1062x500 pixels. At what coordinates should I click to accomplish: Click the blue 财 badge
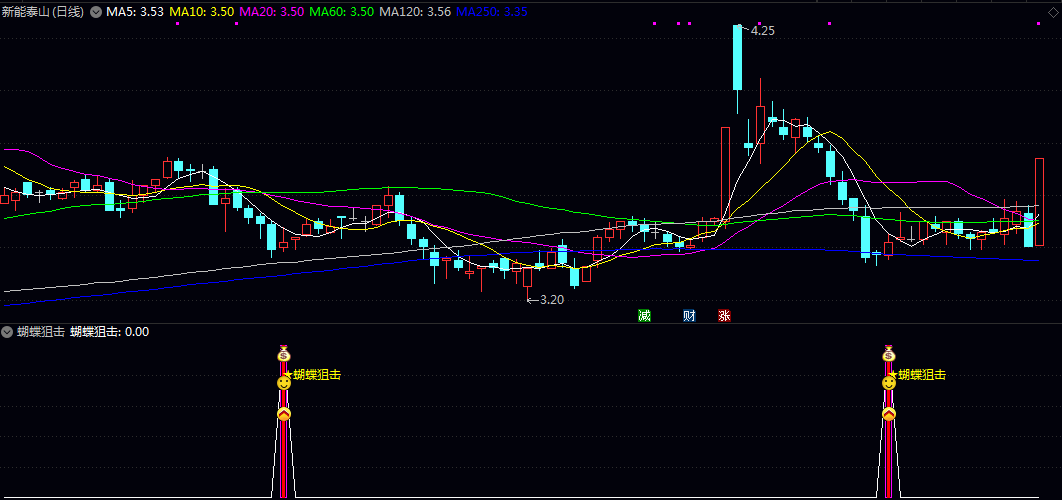(689, 315)
